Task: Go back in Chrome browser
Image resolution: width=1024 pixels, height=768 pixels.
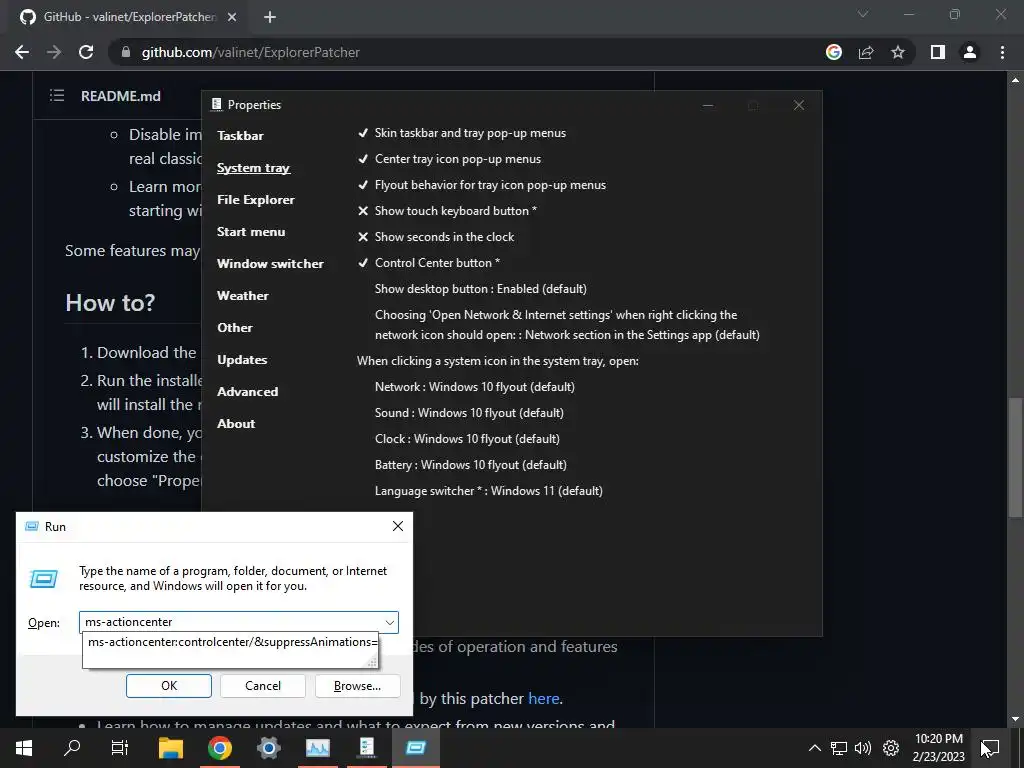Action: 22,52
